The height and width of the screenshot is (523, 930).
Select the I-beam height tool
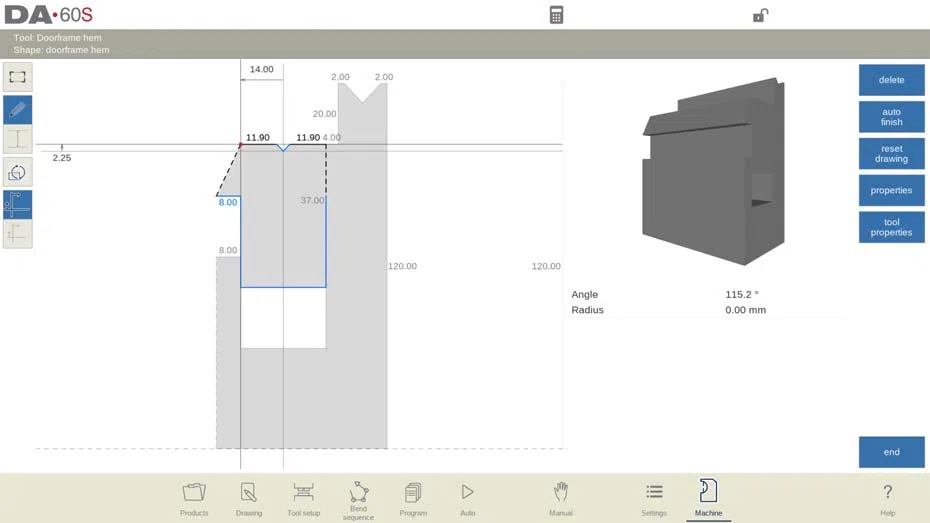pyautogui.click(x=17, y=140)
